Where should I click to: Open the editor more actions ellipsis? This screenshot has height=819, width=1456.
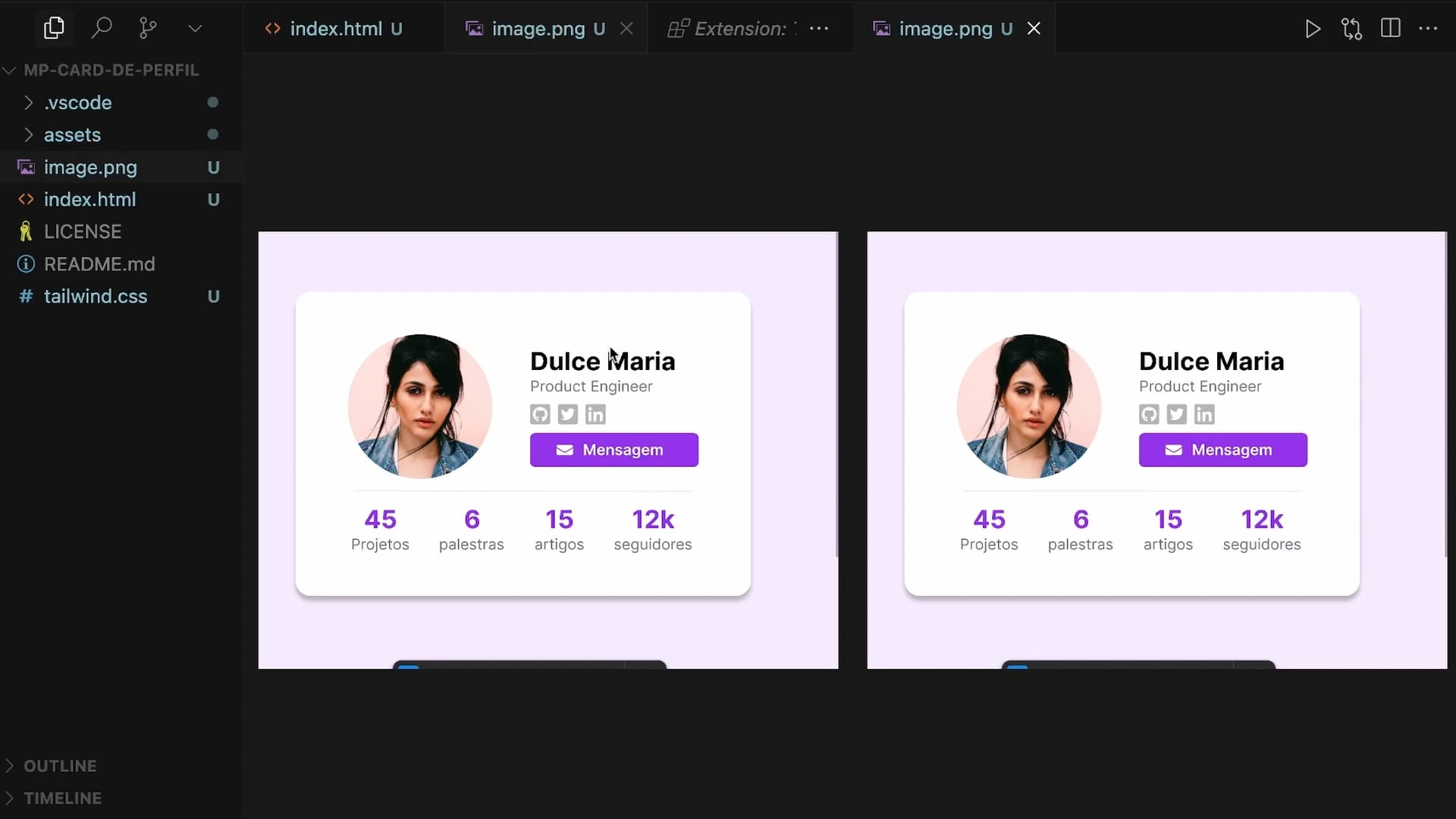(1428, 29)
